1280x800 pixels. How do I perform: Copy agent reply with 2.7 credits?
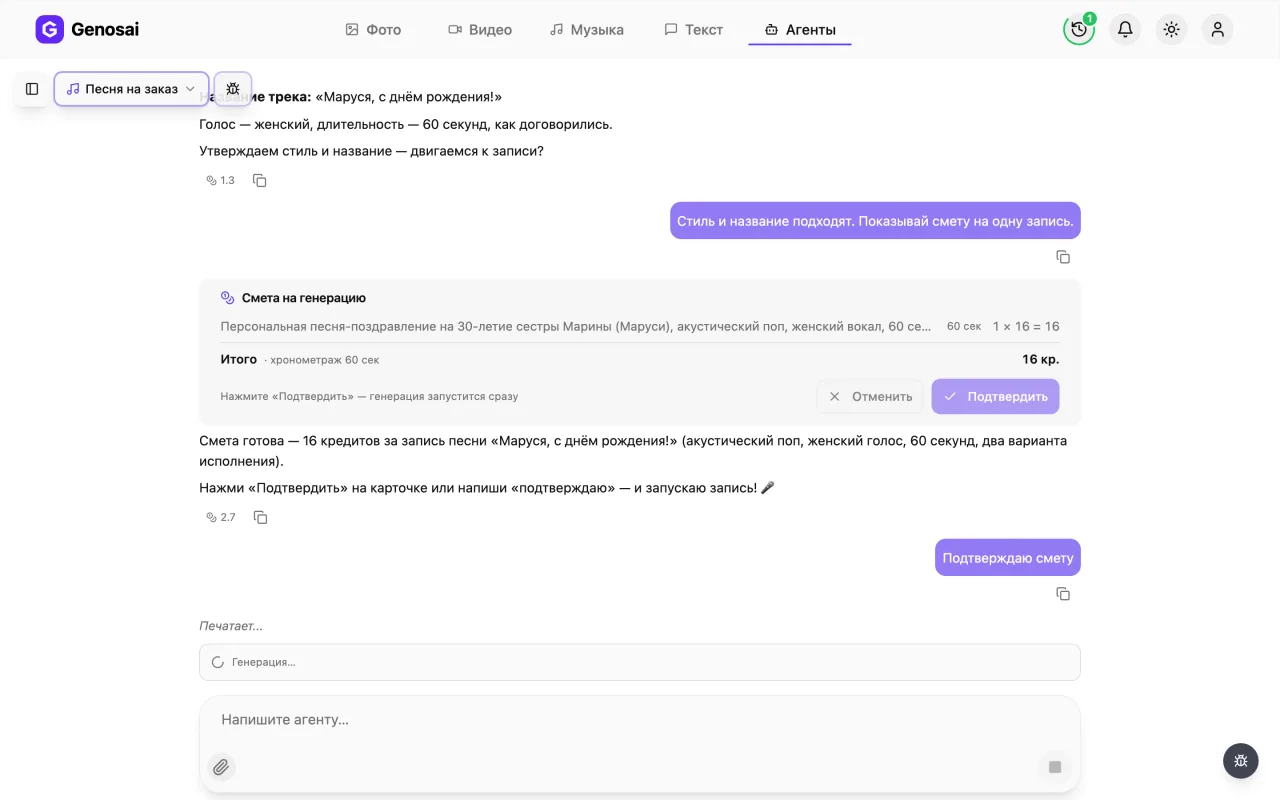click(260, 517)
